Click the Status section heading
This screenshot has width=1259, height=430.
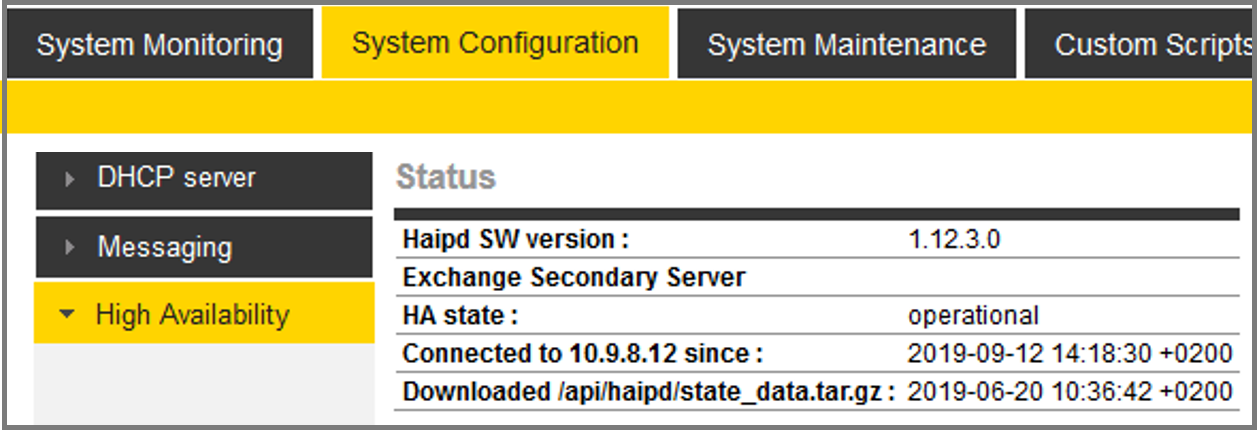coord(446,177)
